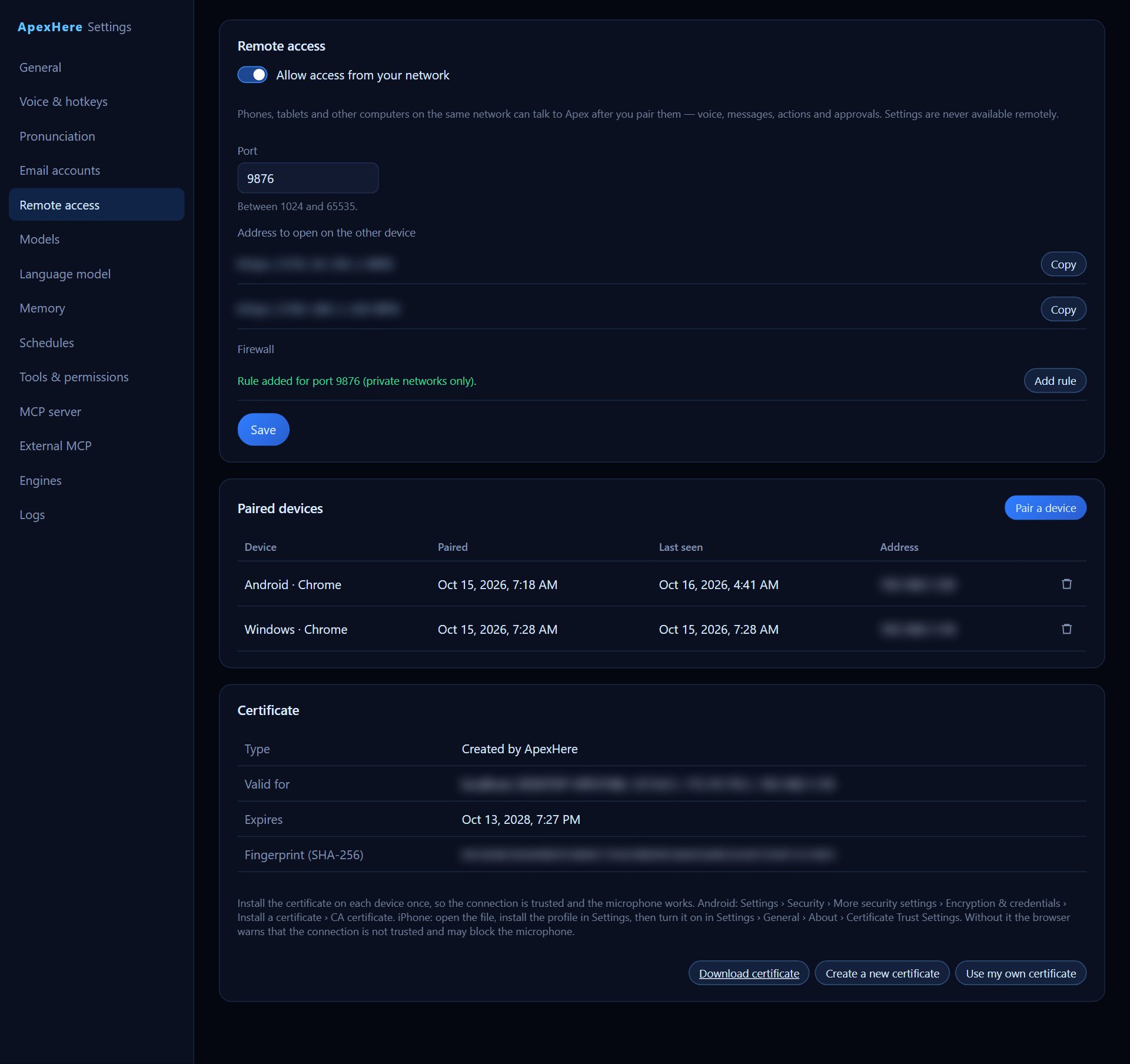Click the Last seen column header
This screenshot has width=1130, height=1064.
click(x=680, y=547)
